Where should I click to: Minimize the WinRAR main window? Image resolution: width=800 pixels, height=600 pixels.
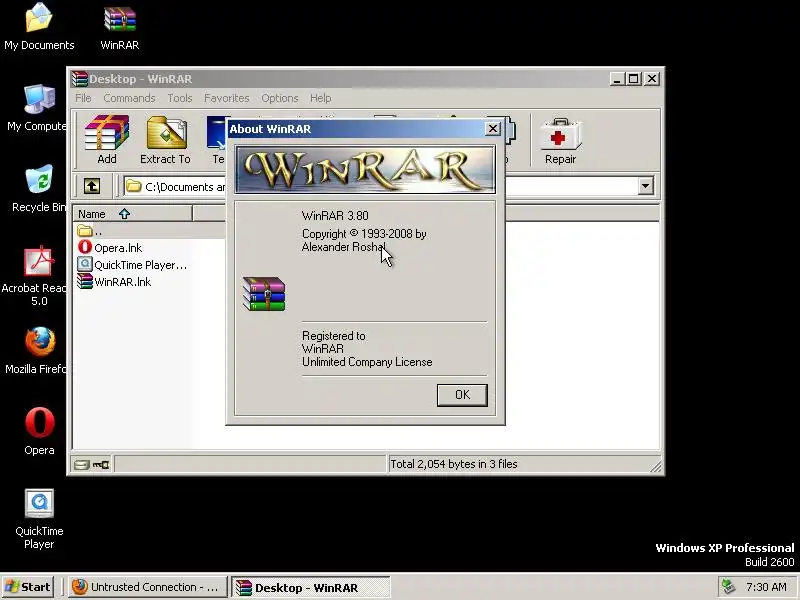tap(617, 79)
